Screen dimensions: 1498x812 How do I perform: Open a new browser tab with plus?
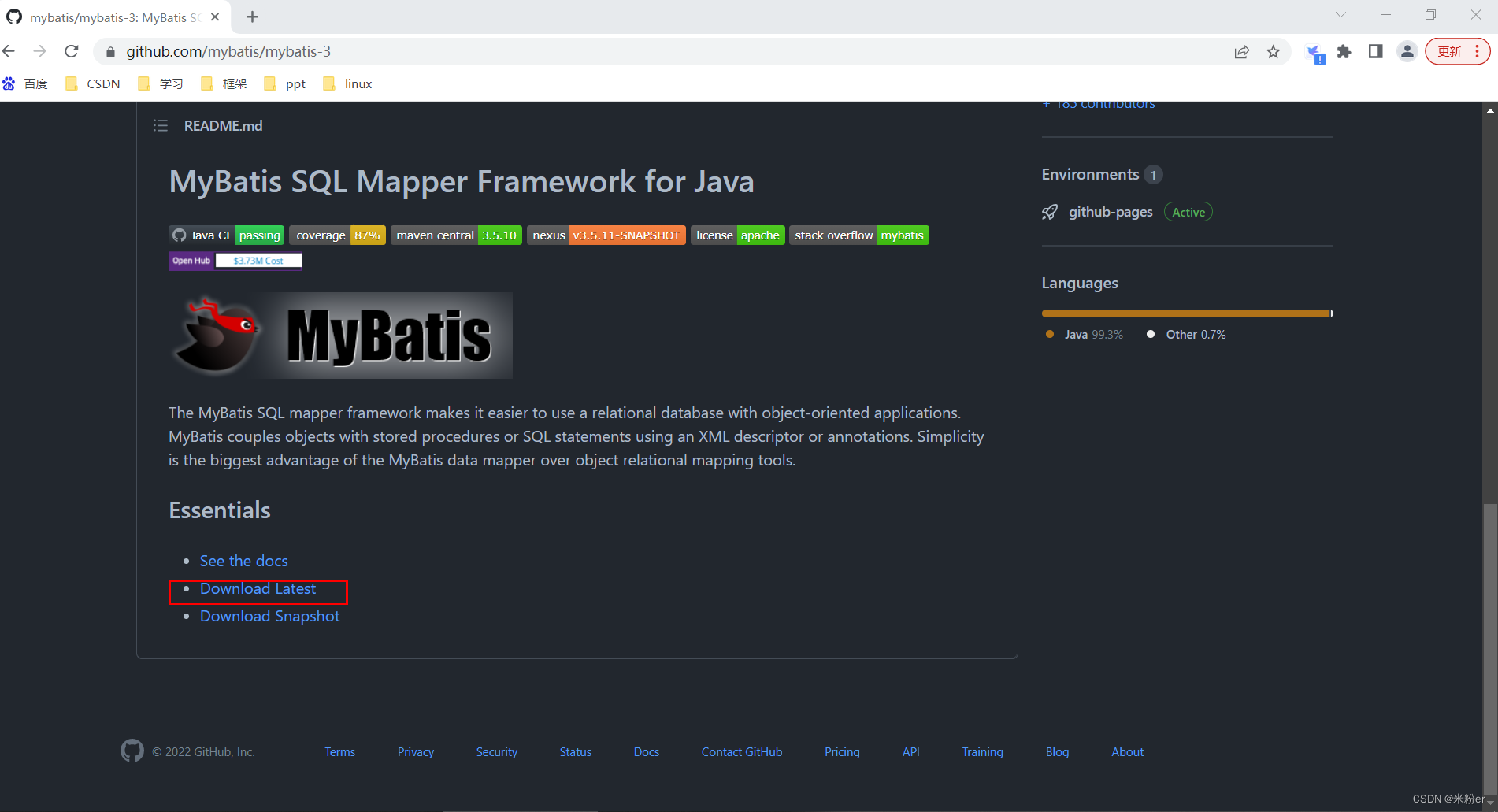(252, 17)
